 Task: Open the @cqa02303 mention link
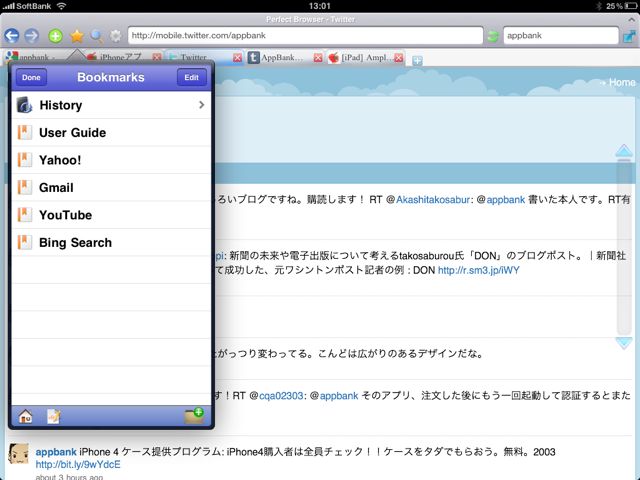click(x=281, y=396)
